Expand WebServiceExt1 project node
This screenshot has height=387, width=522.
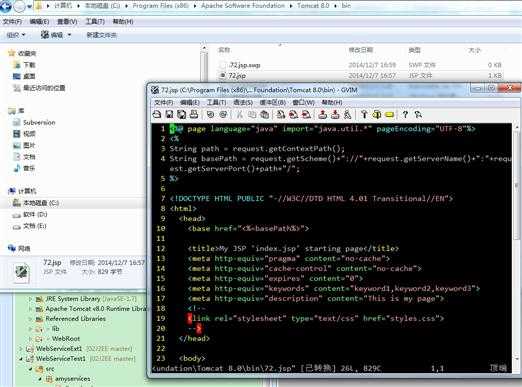pos(21,349)
